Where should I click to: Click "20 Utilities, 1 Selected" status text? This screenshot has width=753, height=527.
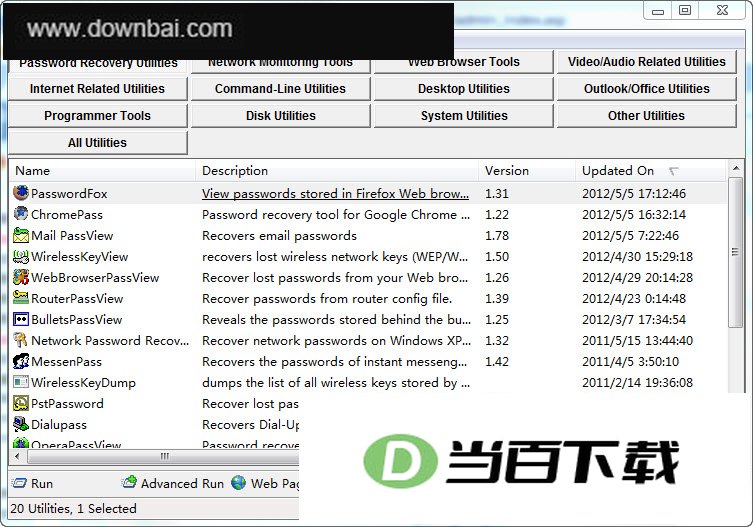click(73, 508)
